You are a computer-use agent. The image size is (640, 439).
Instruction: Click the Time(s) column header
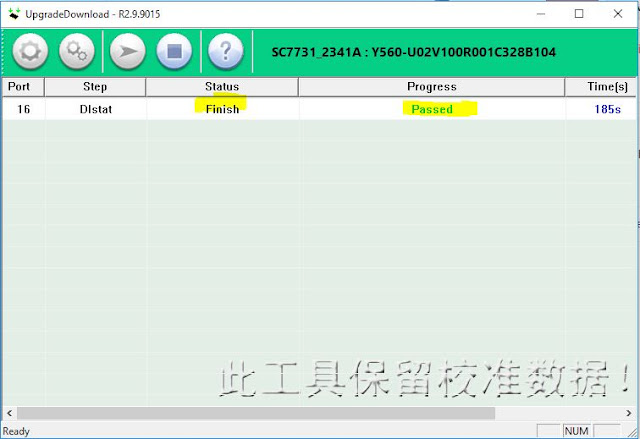point(600,87)
